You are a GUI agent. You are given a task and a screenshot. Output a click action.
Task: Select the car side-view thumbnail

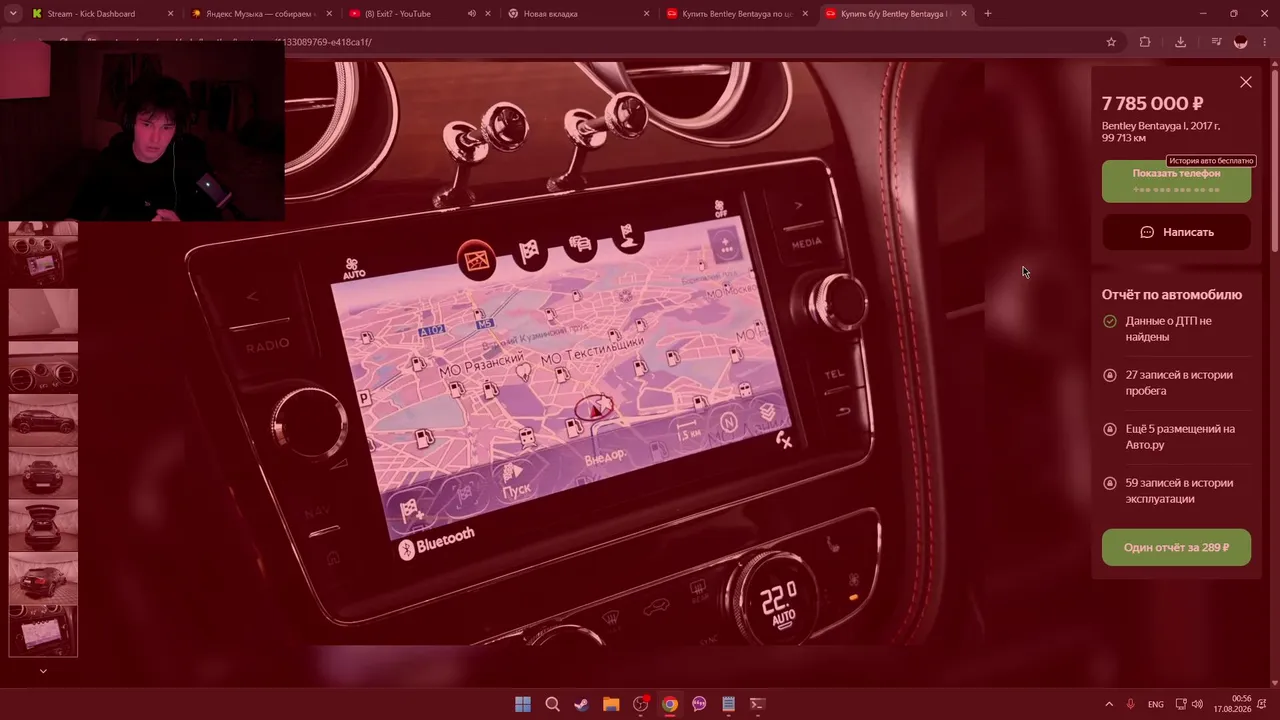(43, 420)
